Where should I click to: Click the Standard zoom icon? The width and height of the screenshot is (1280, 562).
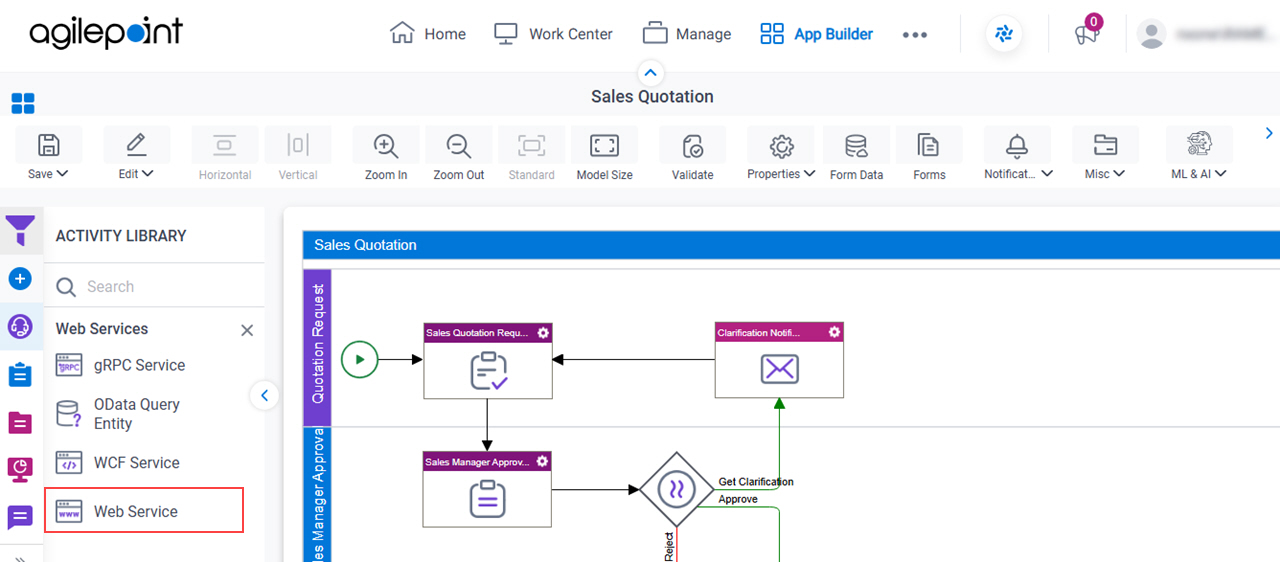tap(531, 146)
